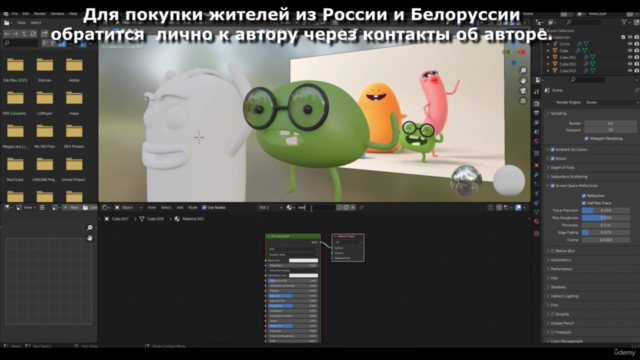Click the viewport zoom magnifier icon

tap(523, 71)
